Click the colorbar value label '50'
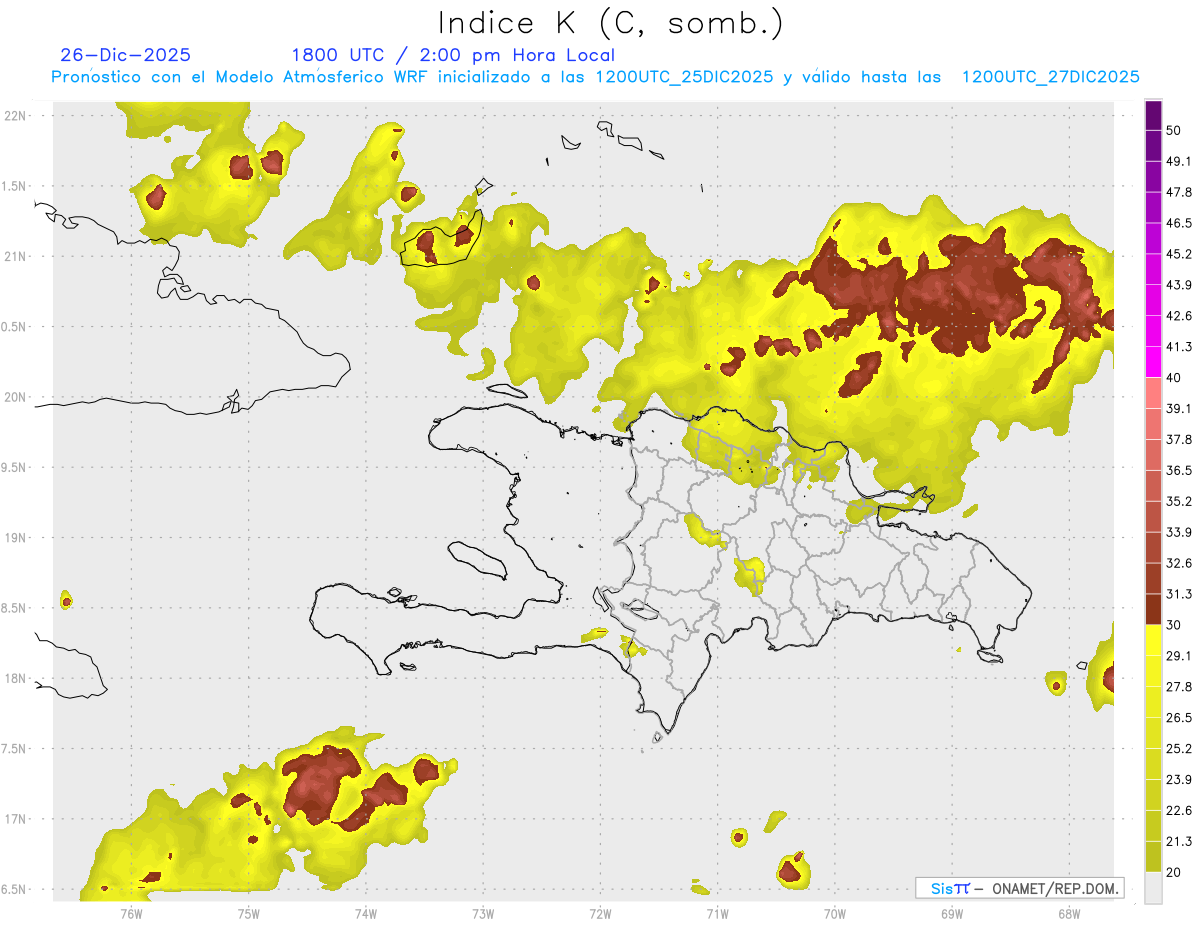 point(1173,130)
